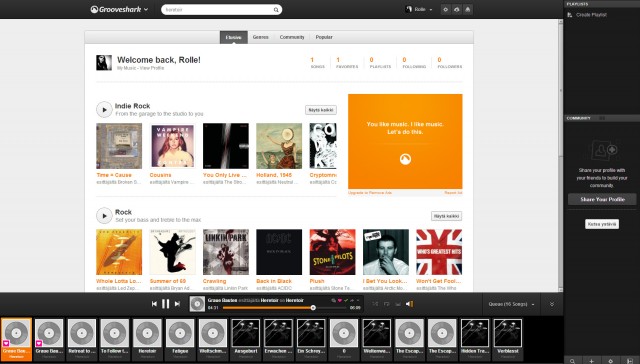The width and height of the screenshot is (640, 364).
Task: Open the My Music link
Action: tap(127, 68)
